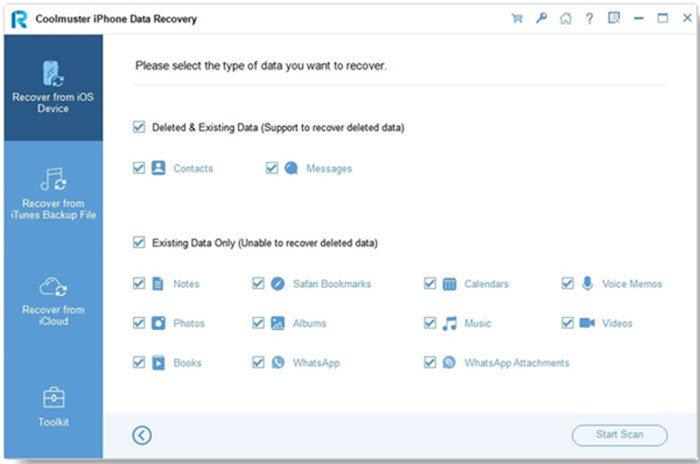Click the WhatsApp Attachments icon

(x=449, y=363)
